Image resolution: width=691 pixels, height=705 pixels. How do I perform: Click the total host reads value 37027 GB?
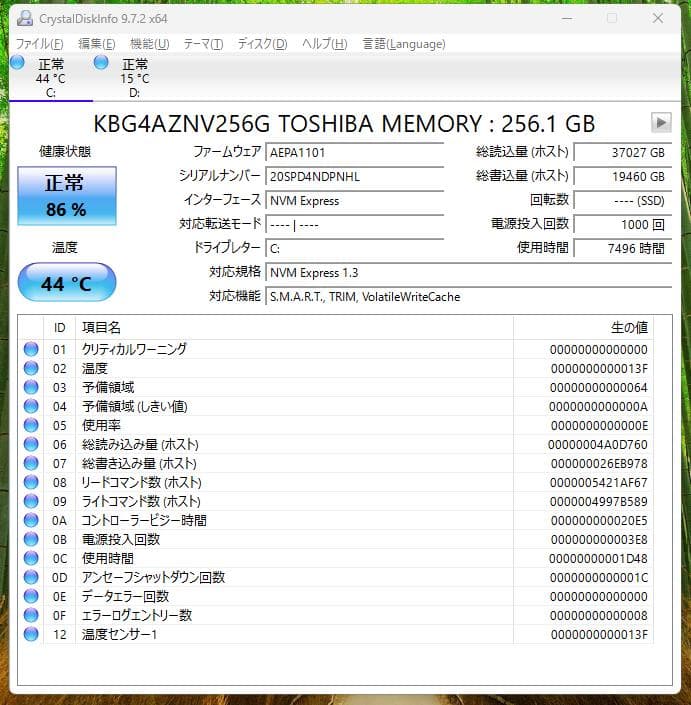(x=623, y=152)
